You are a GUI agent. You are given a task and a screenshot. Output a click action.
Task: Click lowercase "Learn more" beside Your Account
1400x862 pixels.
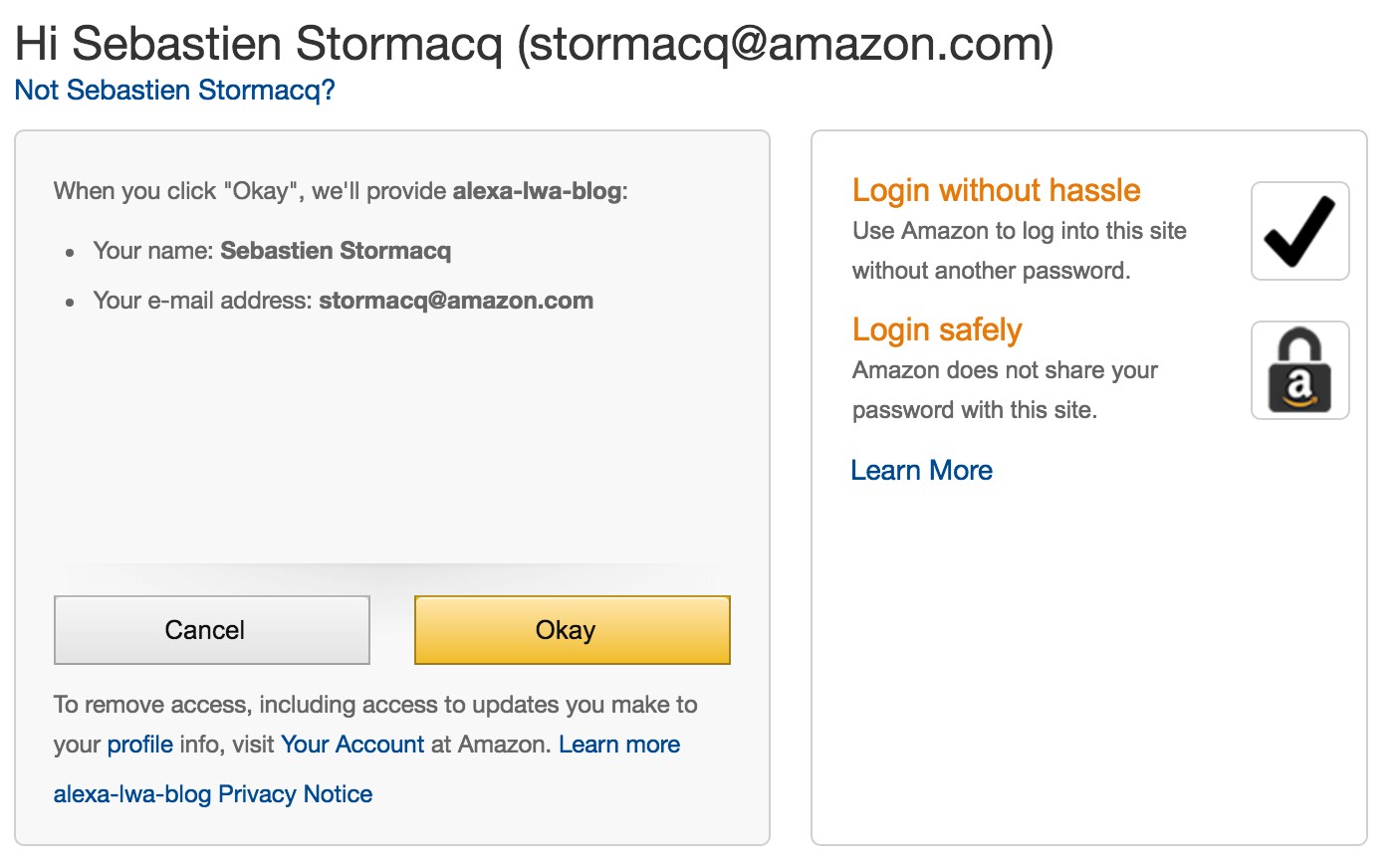[619, 745]
